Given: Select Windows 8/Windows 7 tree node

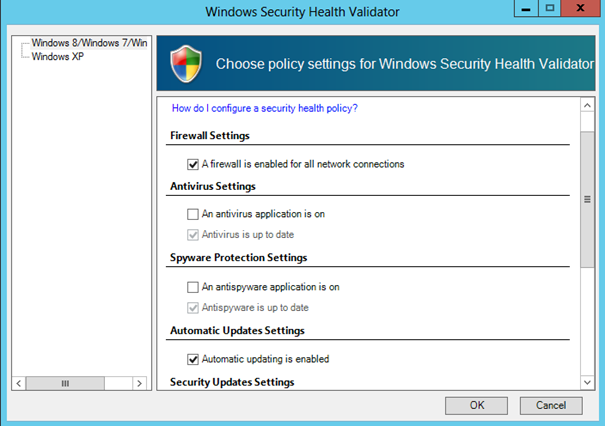Looking at the screenshot, I should point(89,43).
